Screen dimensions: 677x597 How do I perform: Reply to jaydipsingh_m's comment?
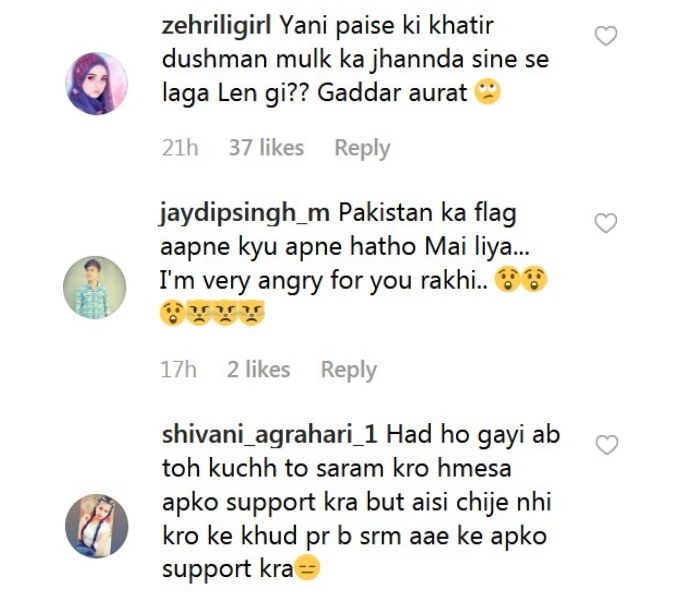[x=348, y=370]
